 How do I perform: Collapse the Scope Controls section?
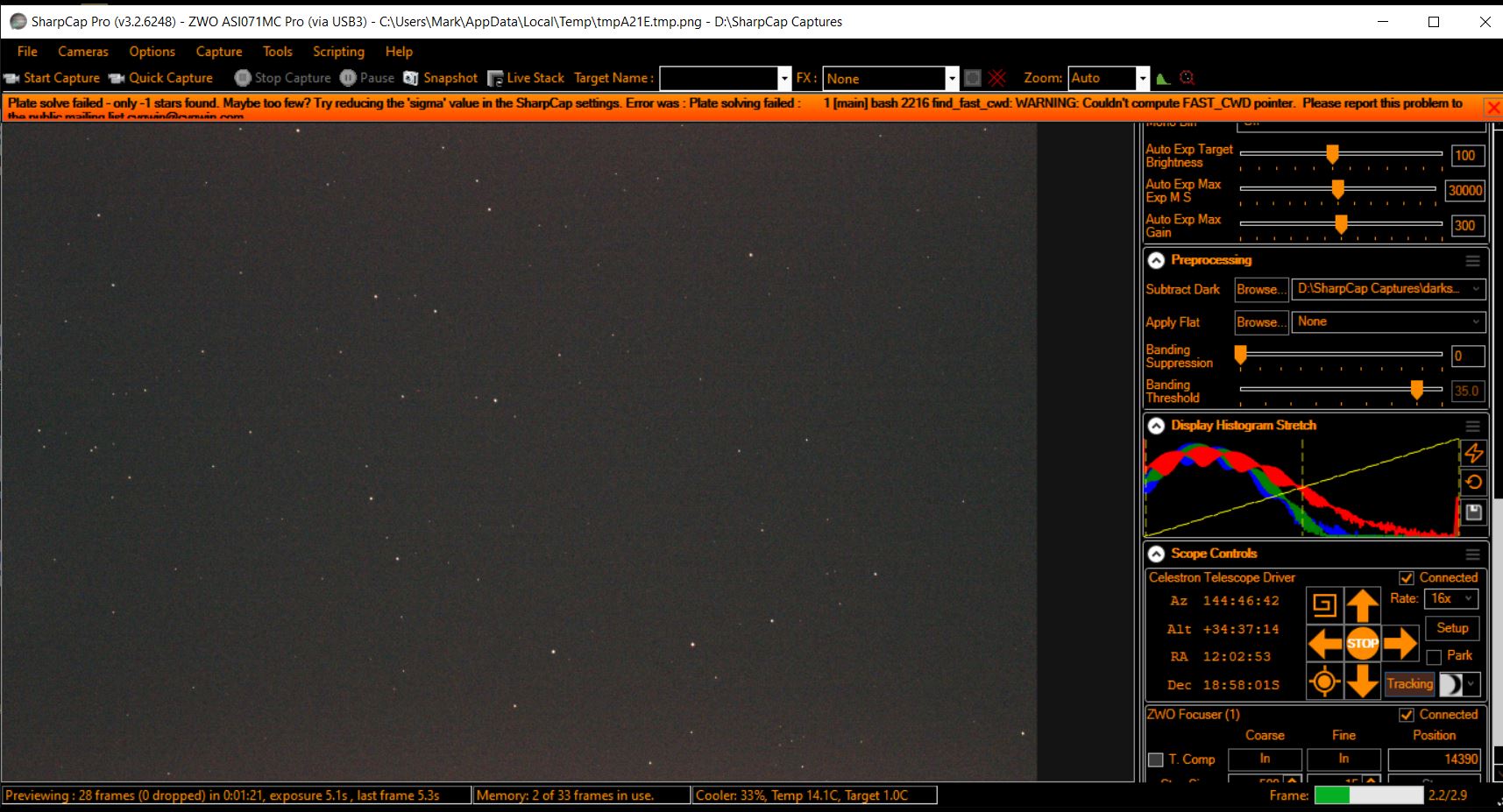pos(1156,554)
